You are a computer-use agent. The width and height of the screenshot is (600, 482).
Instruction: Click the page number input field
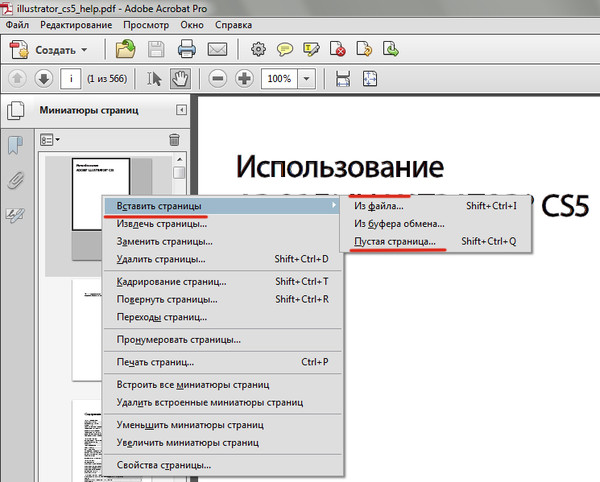tap(71, 79)
